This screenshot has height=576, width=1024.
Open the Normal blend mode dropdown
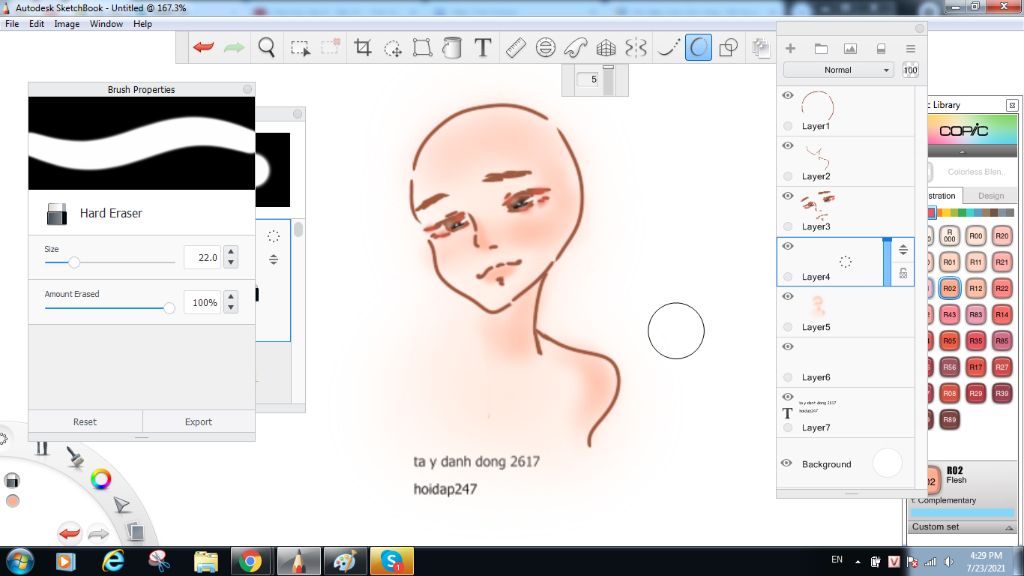pos(838,70)
